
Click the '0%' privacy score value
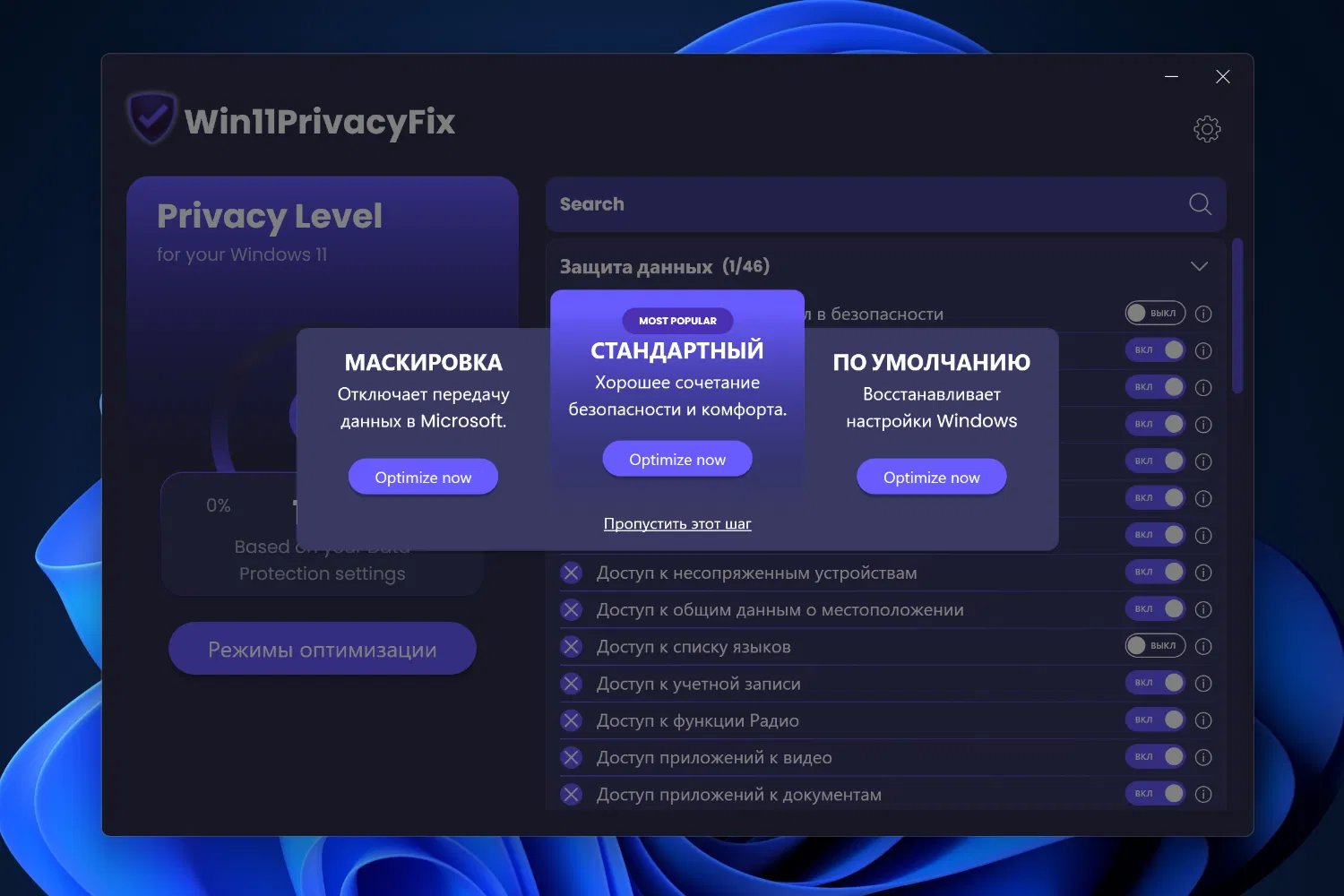(x=219, y=505)
